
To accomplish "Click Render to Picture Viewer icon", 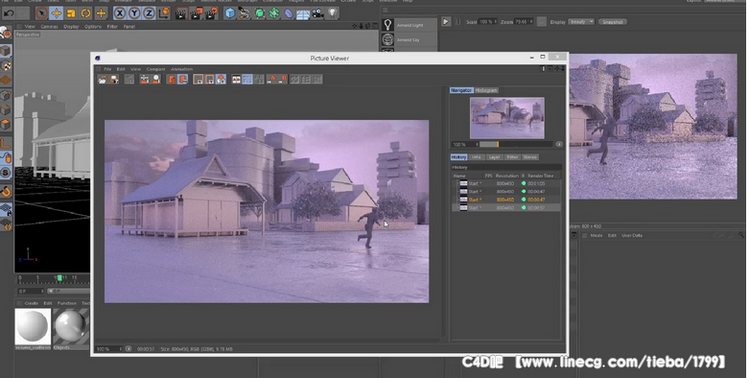I will [196, 13].
